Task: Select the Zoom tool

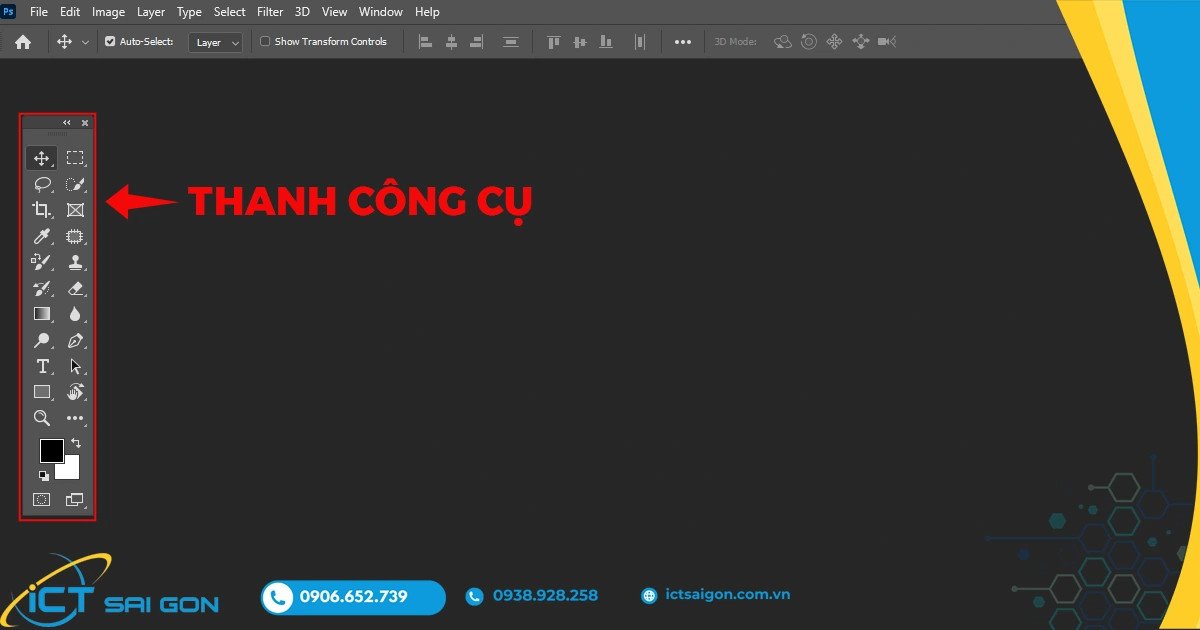Action: (41, 418)
